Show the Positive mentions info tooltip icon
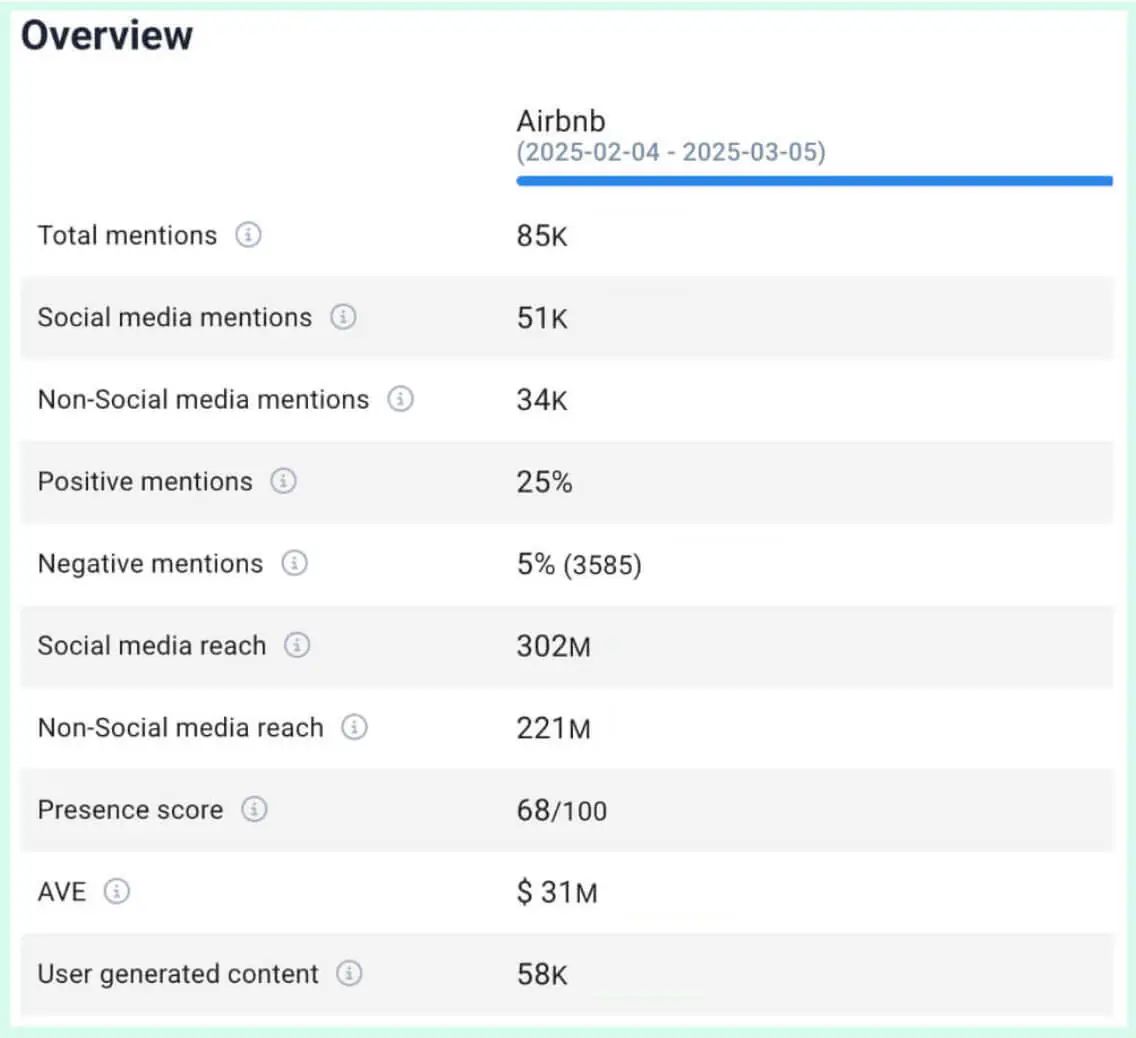 click(283, 480)
